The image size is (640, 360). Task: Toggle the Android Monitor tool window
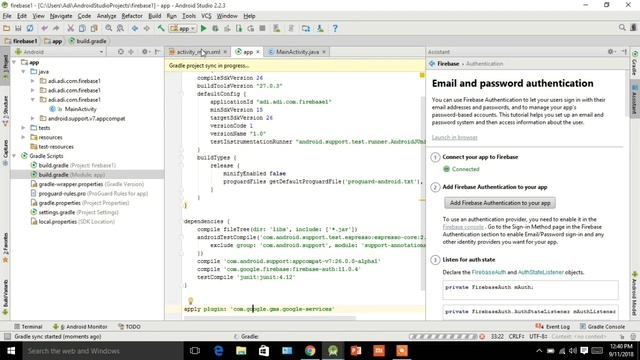pyautogui.click(x=80, y=327)
